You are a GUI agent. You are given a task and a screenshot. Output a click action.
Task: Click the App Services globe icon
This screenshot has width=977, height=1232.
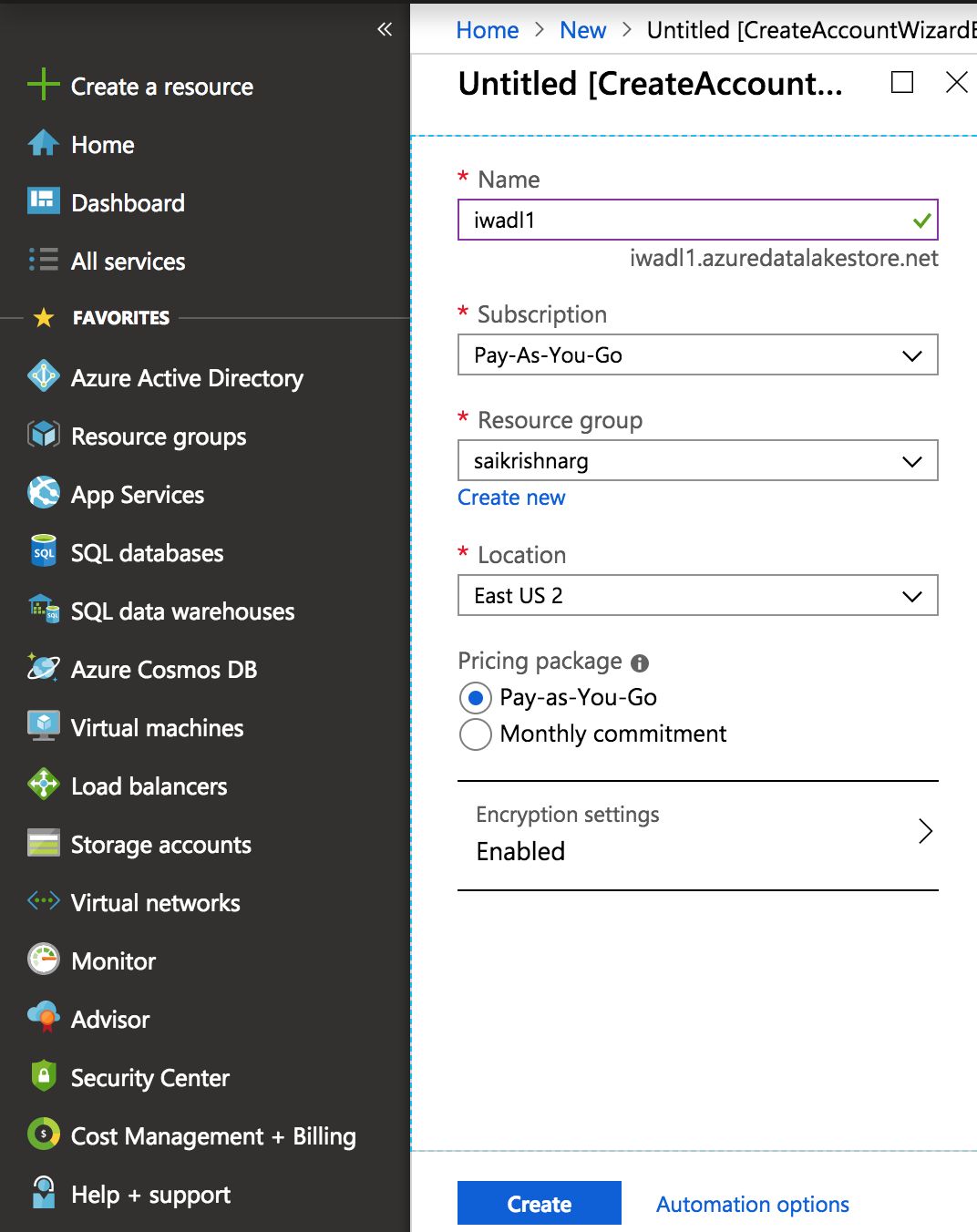pyautogui.click(x=44, y=493)
